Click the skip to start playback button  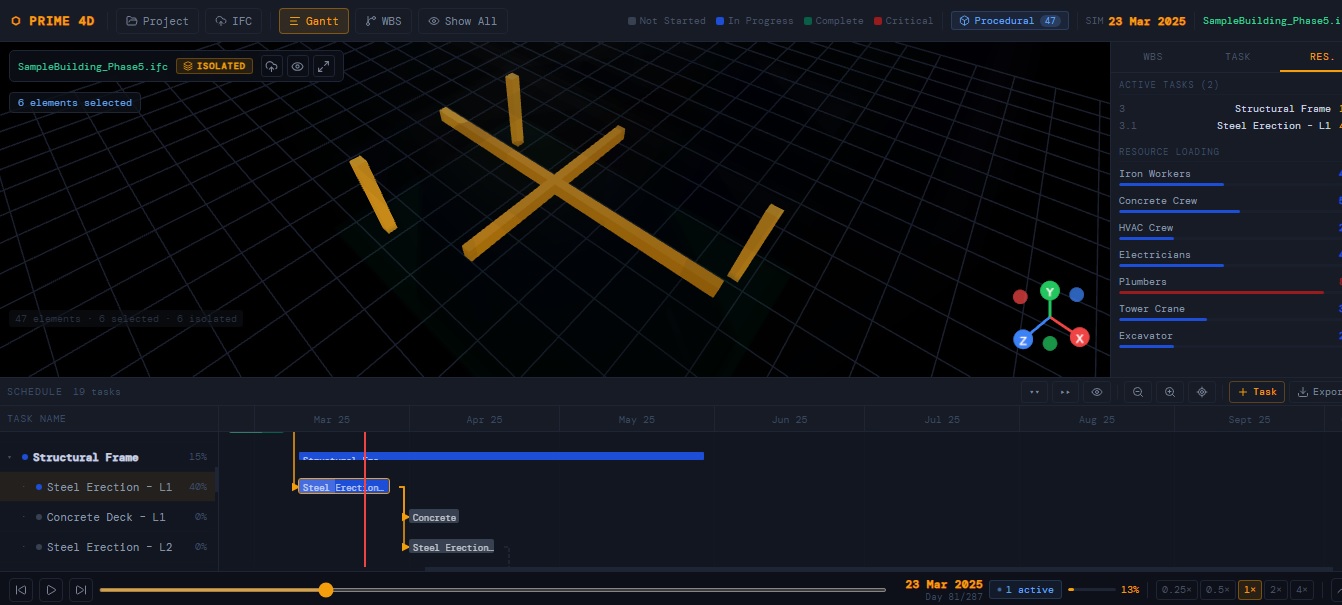20,589
